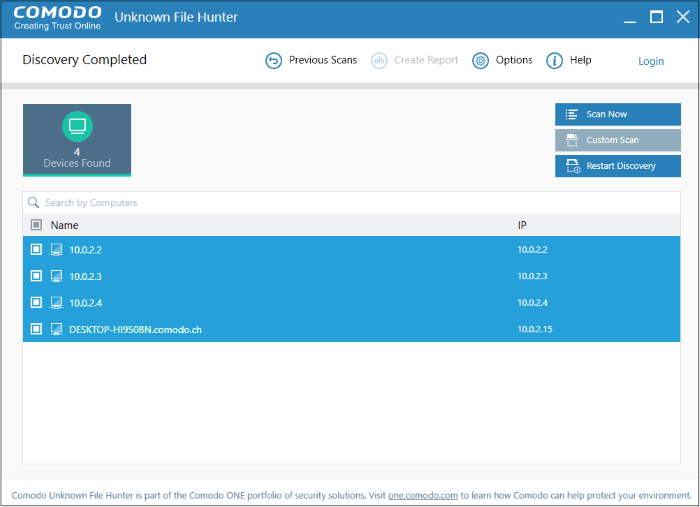Open Options via the gear icon

480,60
